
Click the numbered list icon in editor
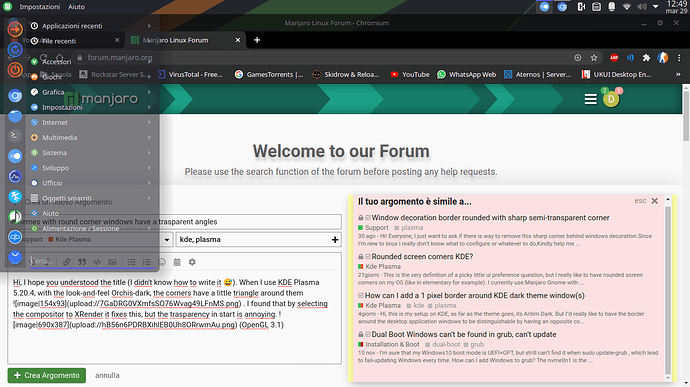(147, 262)
